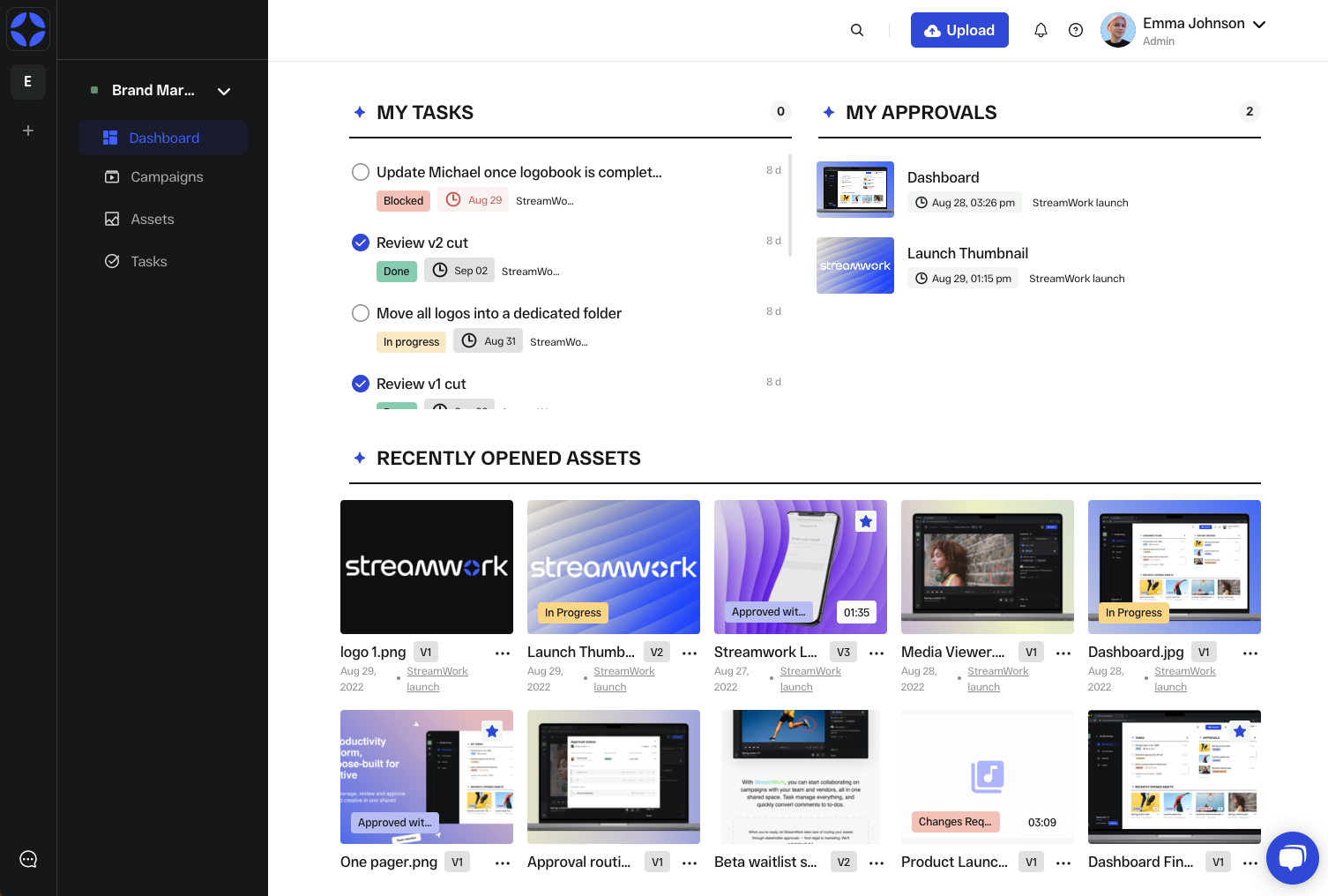1328x896 pixels.
Task: Open more options for Beta waitlist asset
Action: (x=877, y=863)
